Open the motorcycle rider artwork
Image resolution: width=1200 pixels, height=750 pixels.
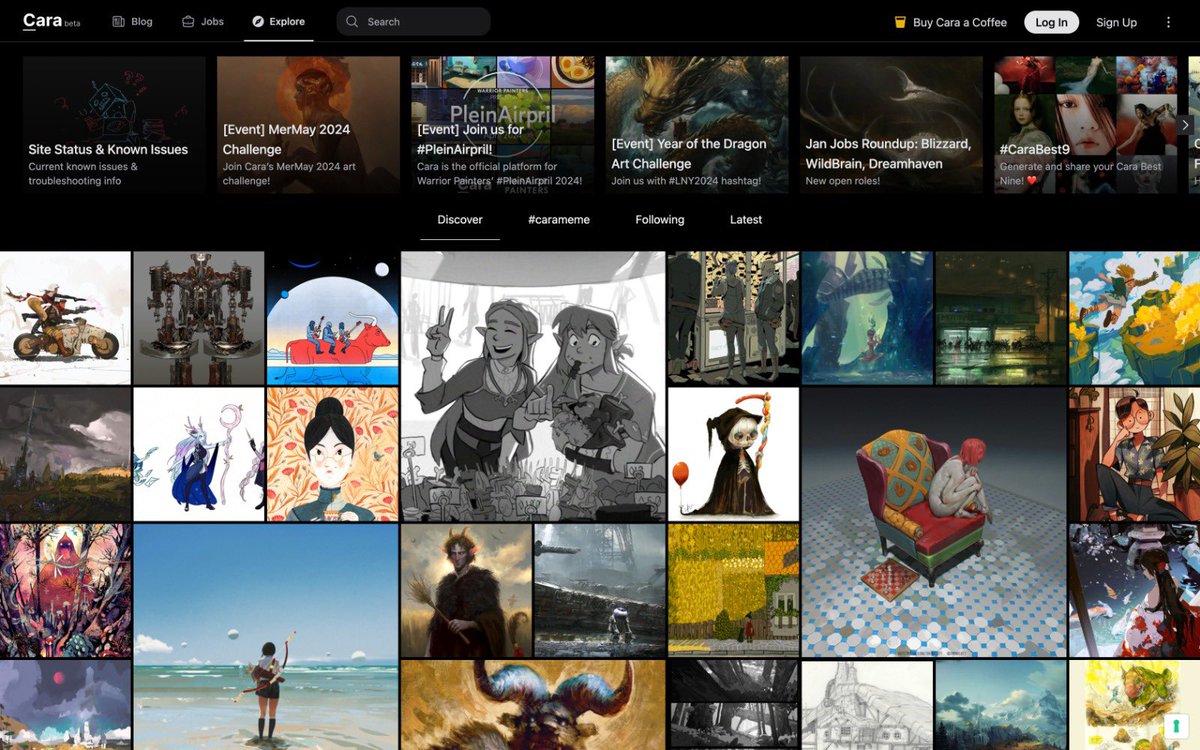65,318
